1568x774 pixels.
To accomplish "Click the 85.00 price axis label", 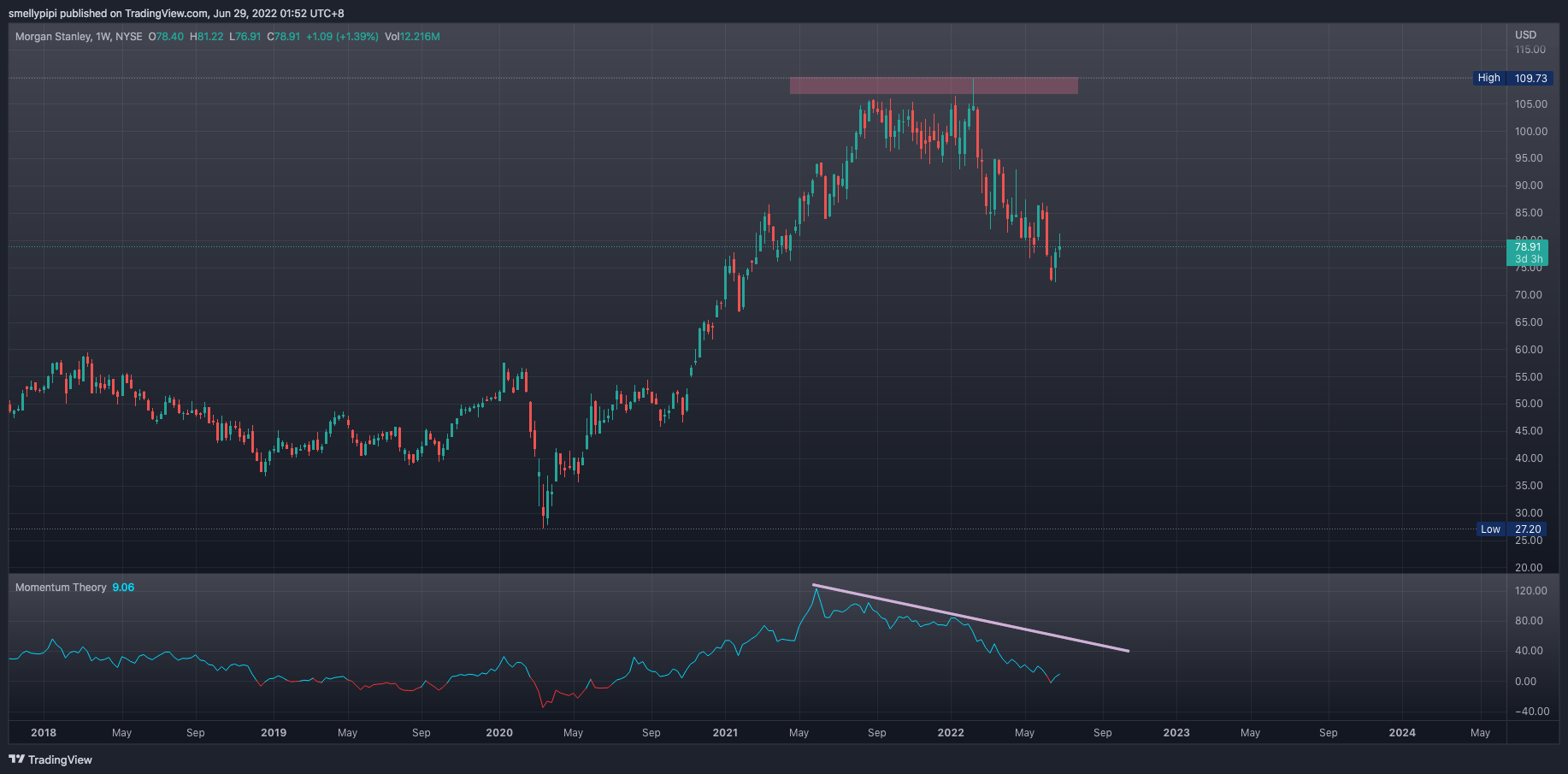I will click(1529, 213).
